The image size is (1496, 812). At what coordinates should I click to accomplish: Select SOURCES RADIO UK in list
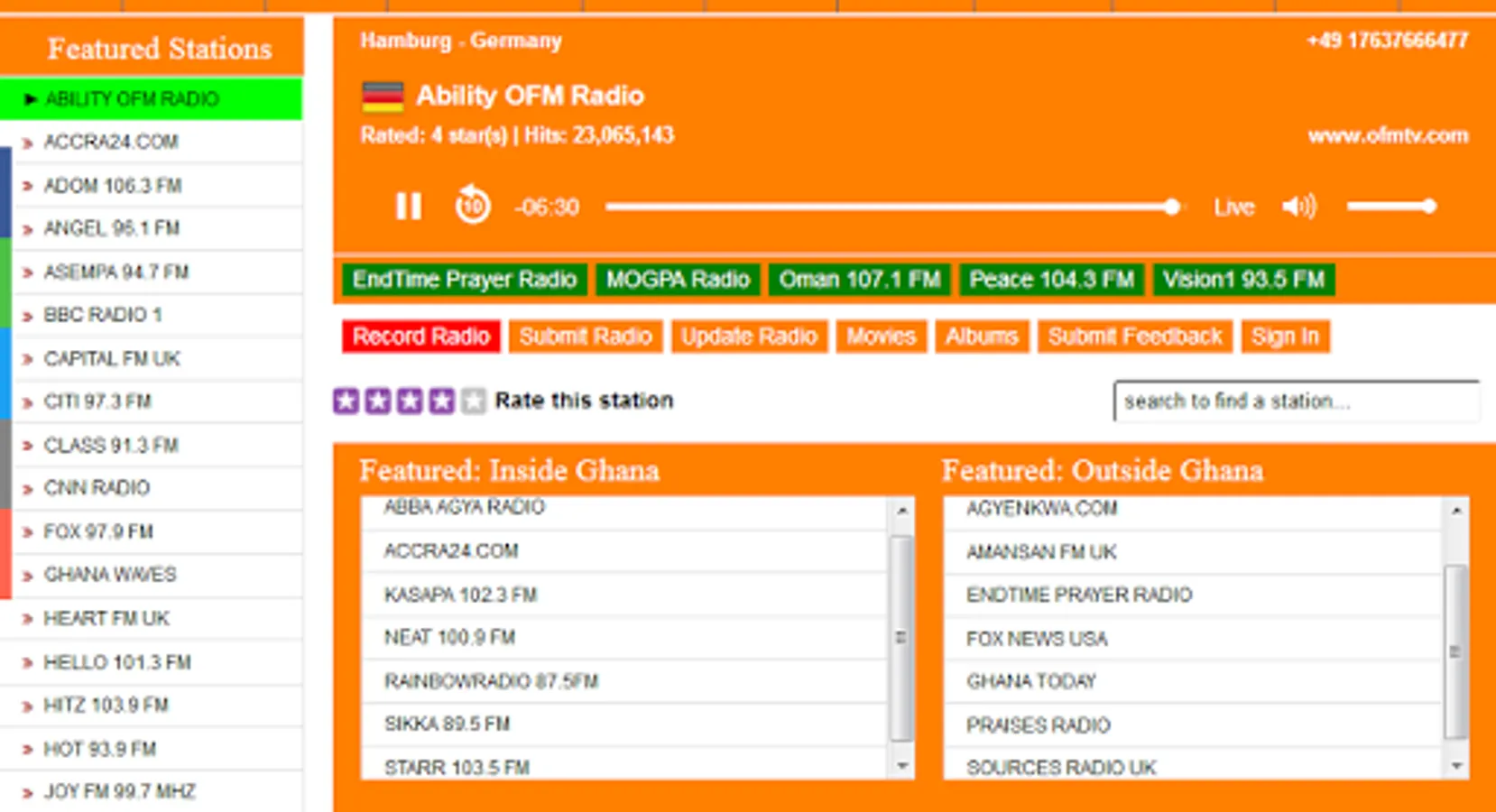[x=1193, y=765]
